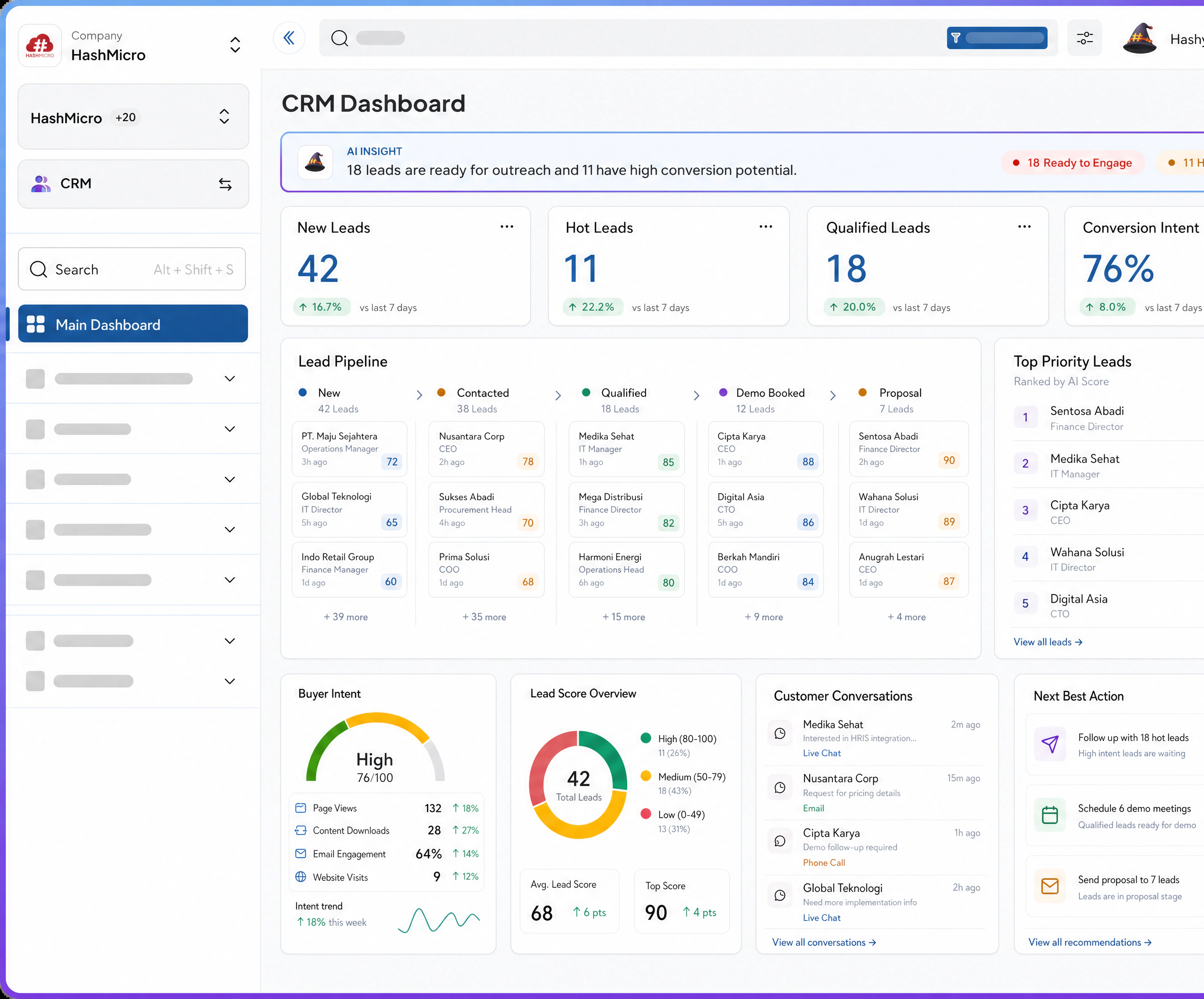Click Medika Sehat conversation clock icon
The image size is (1204, 999).
tap(780, 733)
